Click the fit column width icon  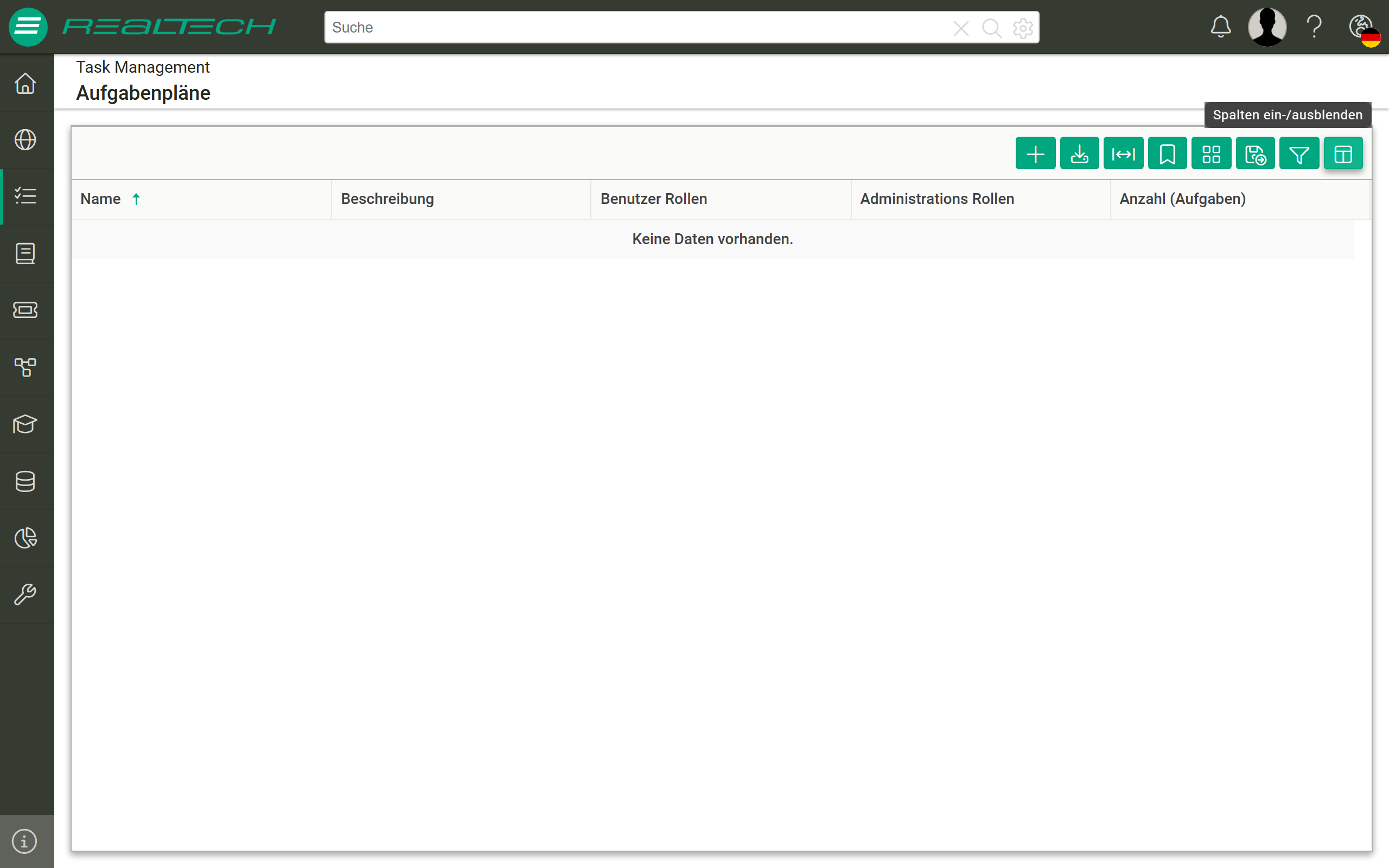1123,154
